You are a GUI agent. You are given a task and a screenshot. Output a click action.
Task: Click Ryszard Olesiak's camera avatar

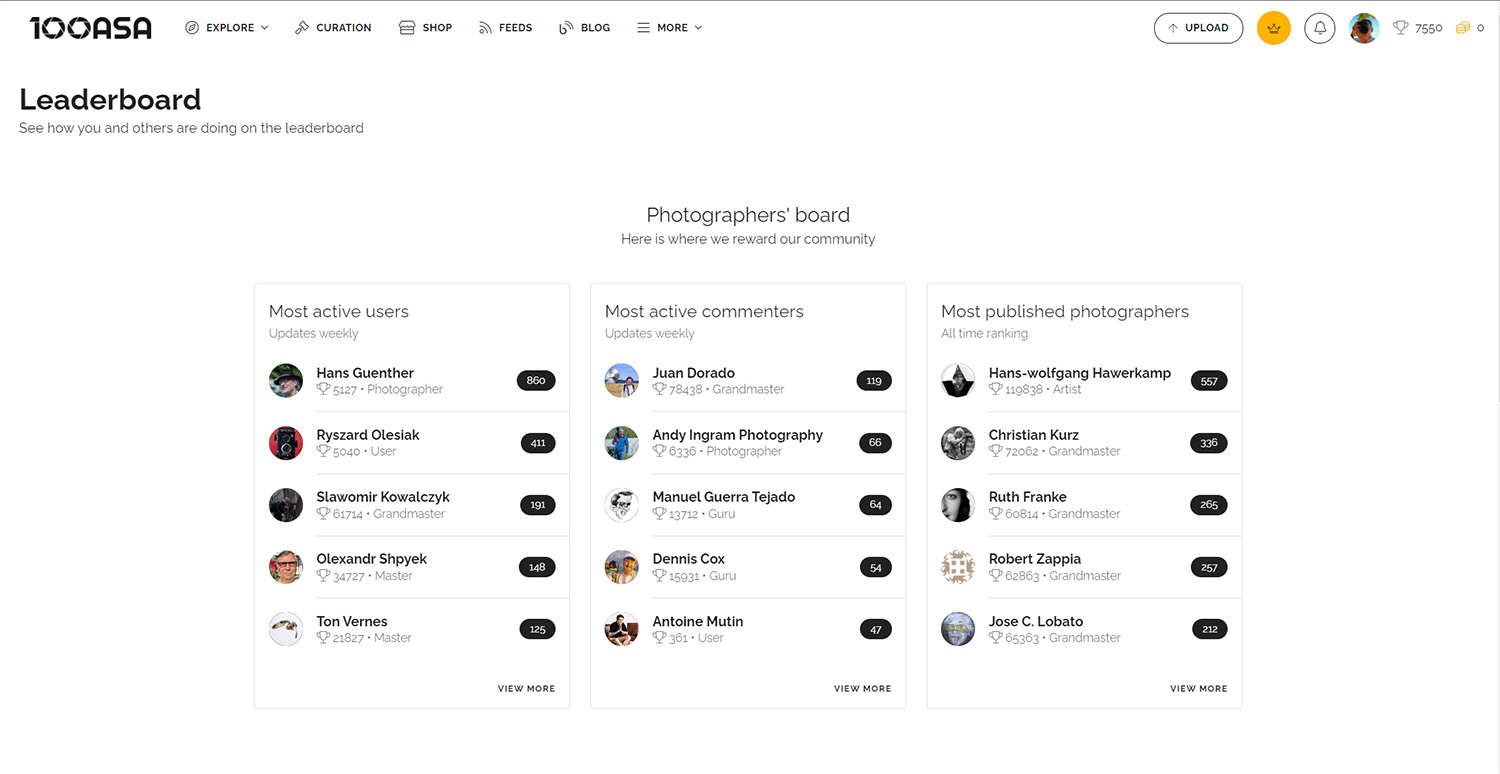pyautogui.click(x=286, y=443)
